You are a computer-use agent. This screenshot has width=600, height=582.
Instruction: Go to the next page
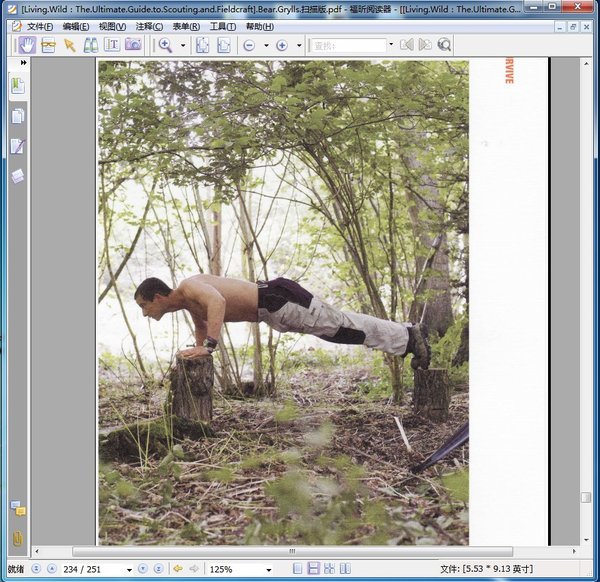tap(143, 569)
